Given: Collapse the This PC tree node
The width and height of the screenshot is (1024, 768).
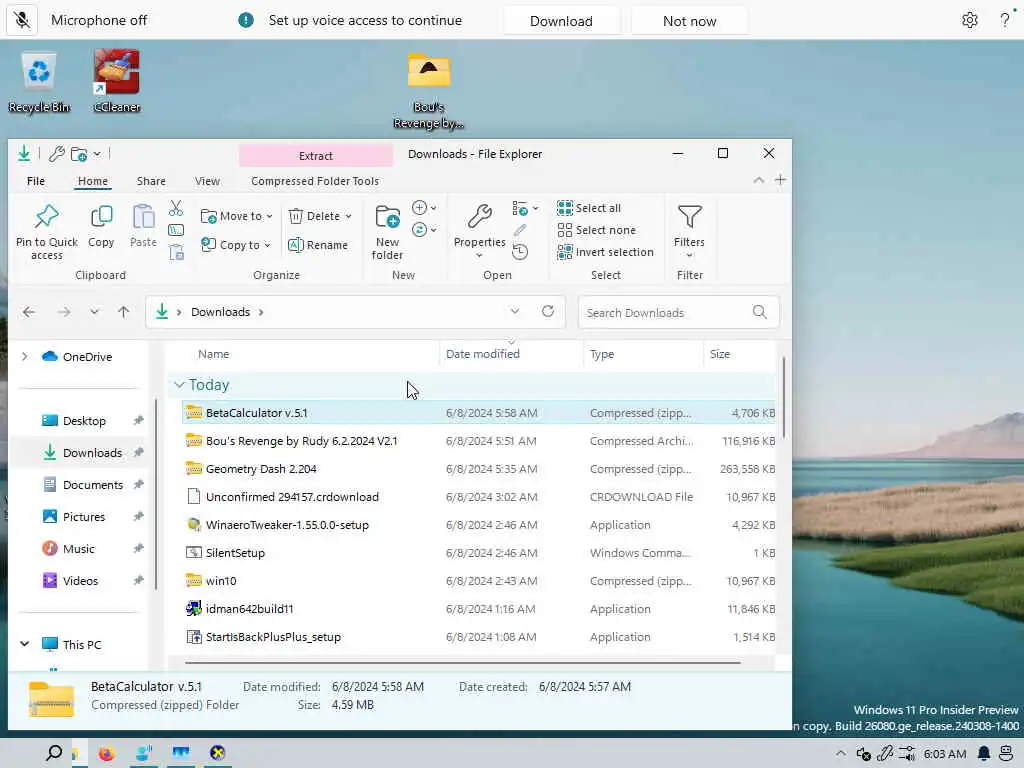Looking at the screenshot, I should (x=24, y=644).
